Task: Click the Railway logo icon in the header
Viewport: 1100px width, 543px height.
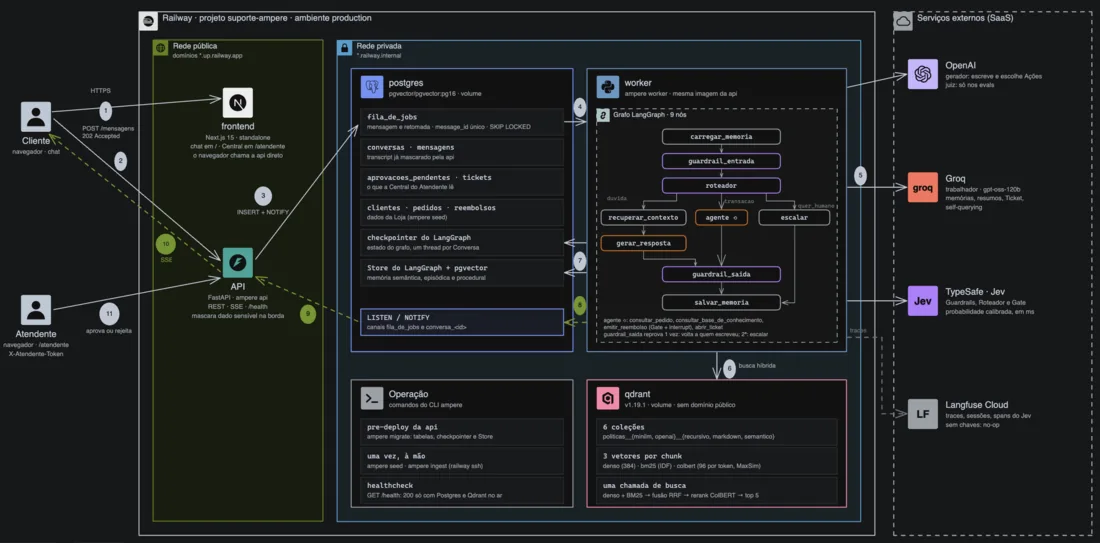Action: point(148,21)
